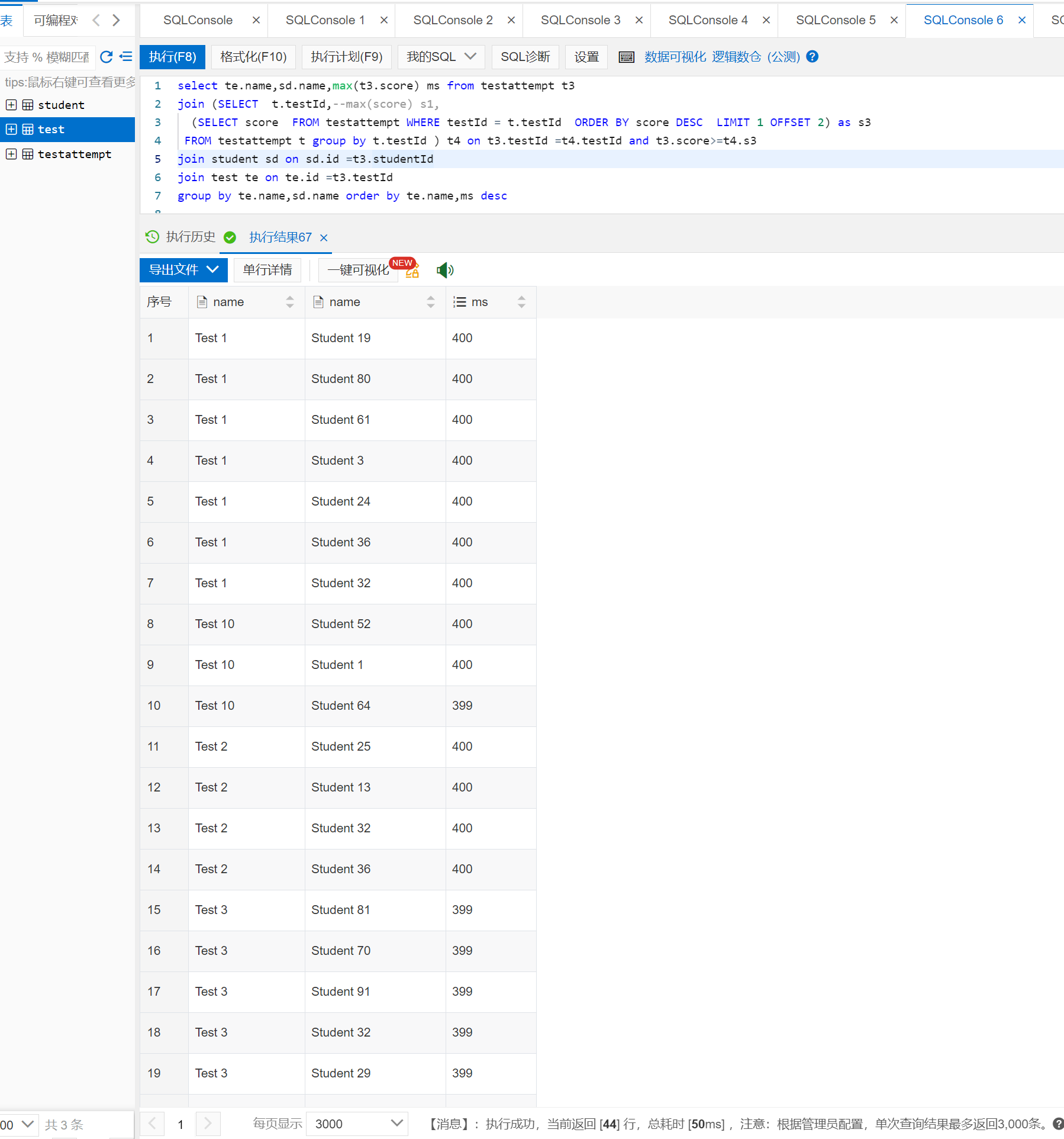Format SQL with 格式化(F10)
Screen dimensions: 1064x1139
pos(253,57)
